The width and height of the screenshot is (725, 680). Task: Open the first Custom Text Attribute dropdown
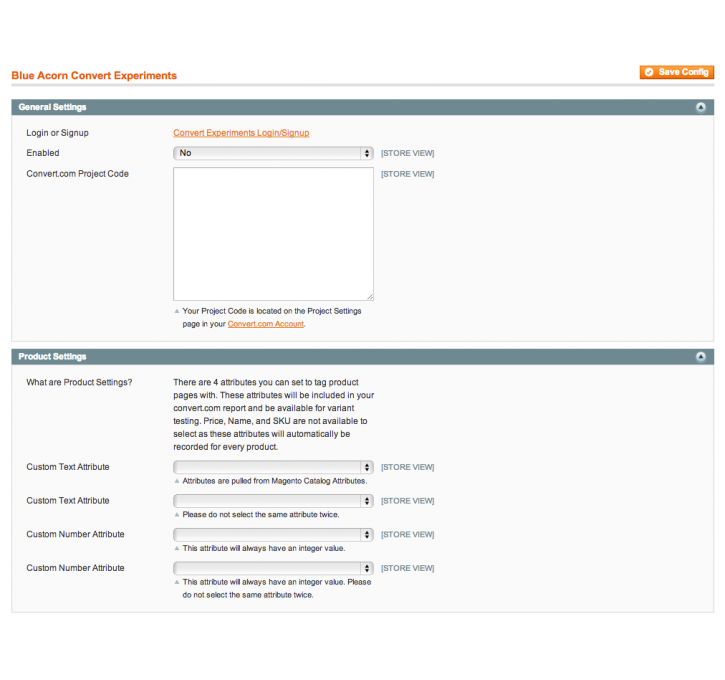[x=273, y=467]
